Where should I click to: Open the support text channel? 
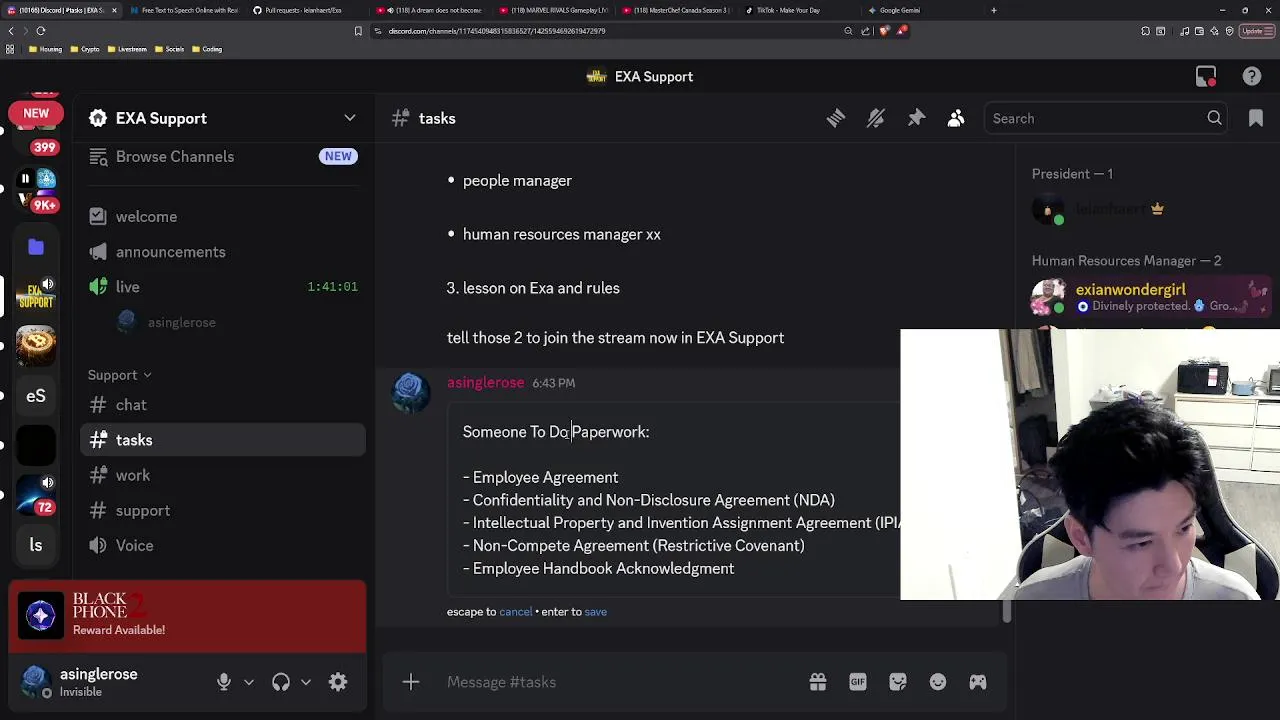[222, 510]
